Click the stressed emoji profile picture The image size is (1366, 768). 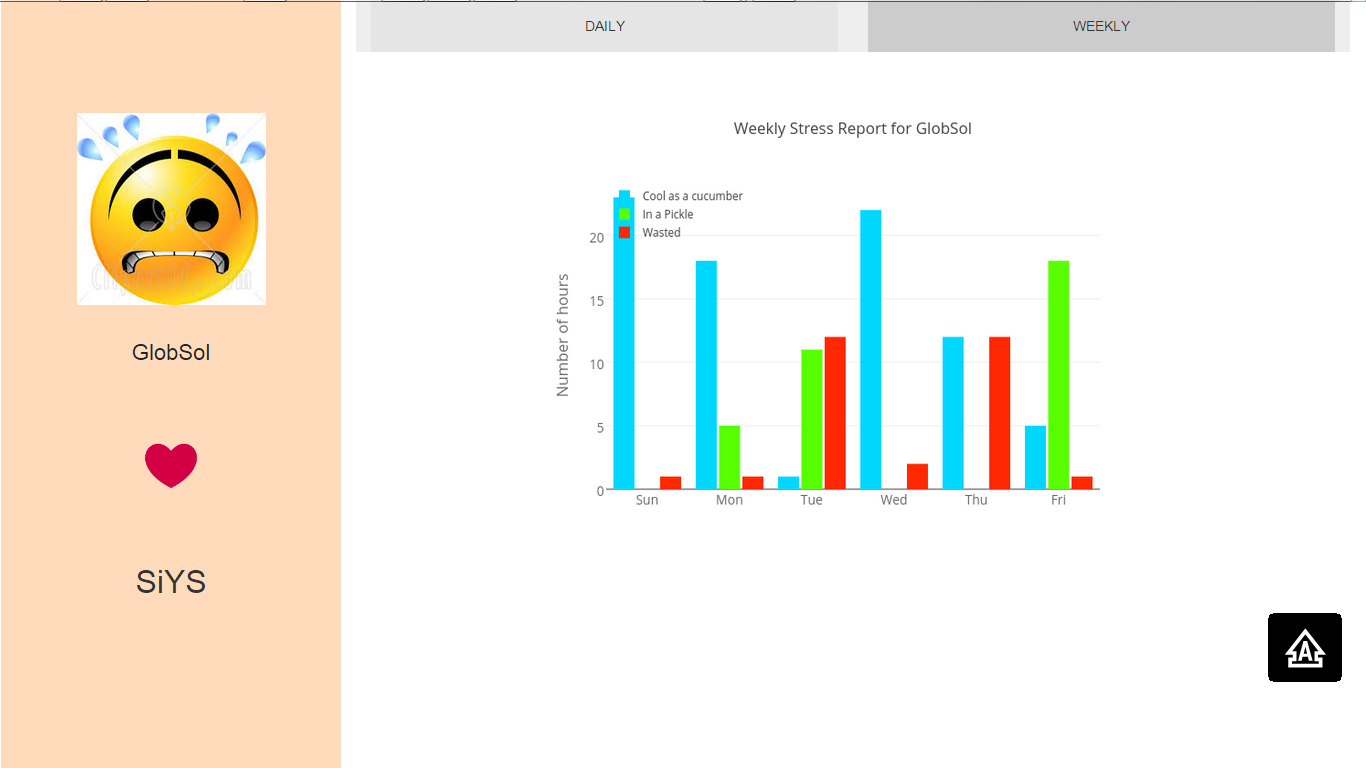point(171,208)
